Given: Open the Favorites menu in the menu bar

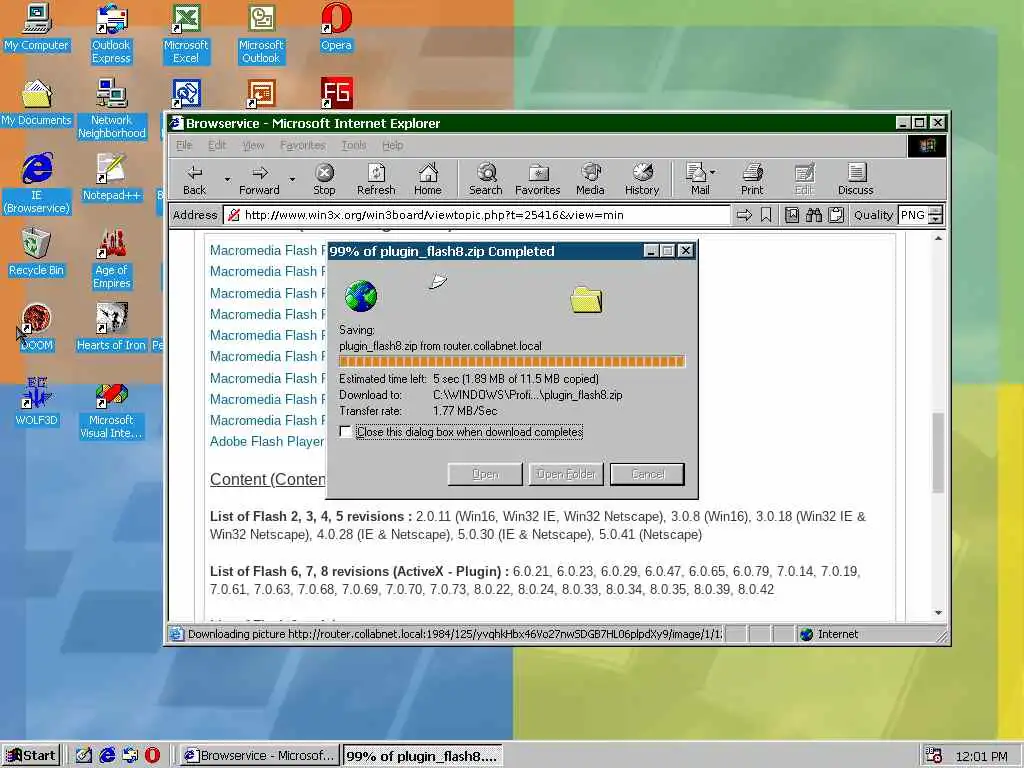Looking at the screenshot, I should coord(302,145).
